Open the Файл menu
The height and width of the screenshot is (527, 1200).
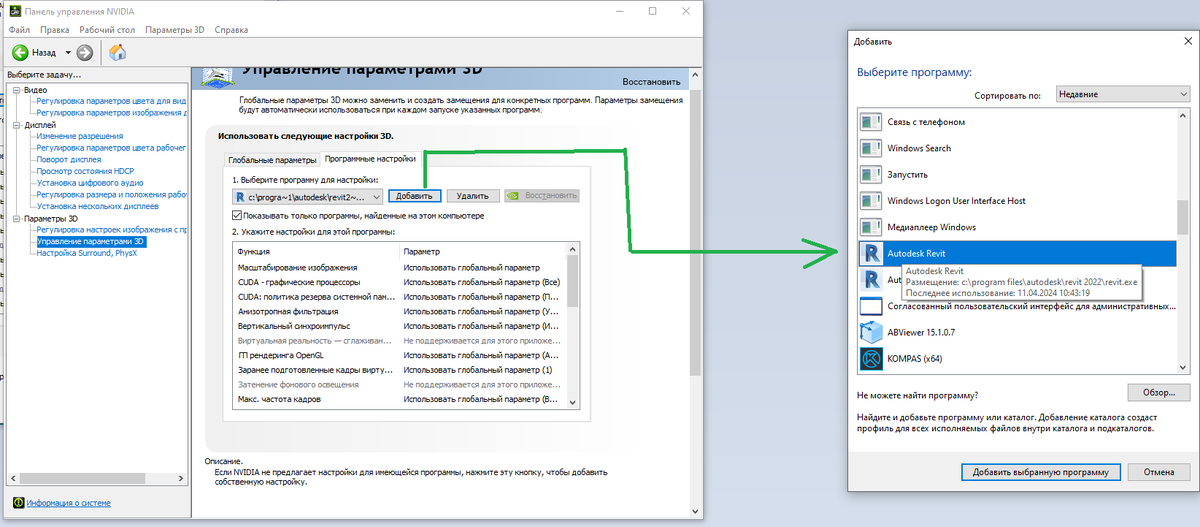point(19,30)
